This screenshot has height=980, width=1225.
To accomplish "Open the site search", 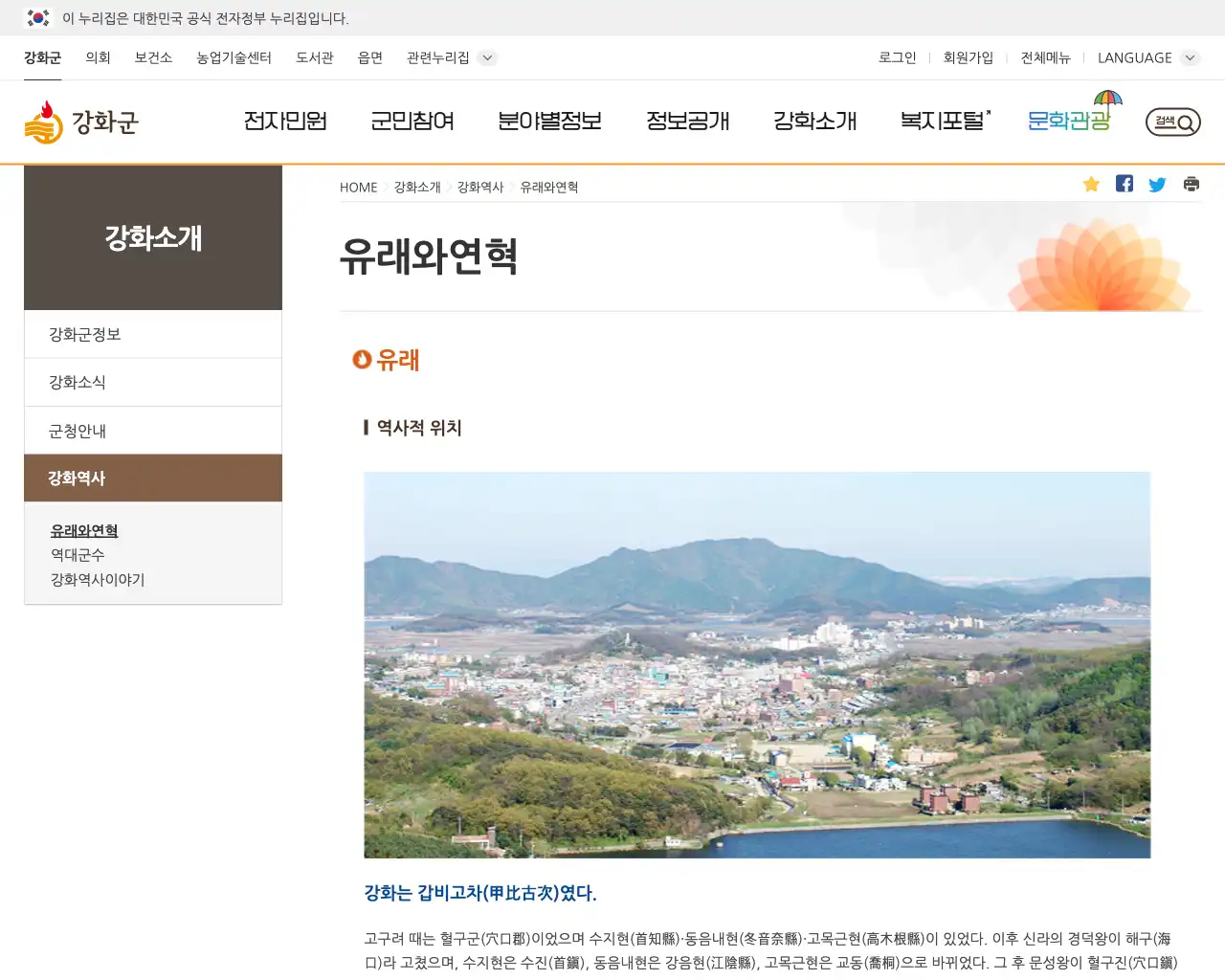I will (1171, 122).
